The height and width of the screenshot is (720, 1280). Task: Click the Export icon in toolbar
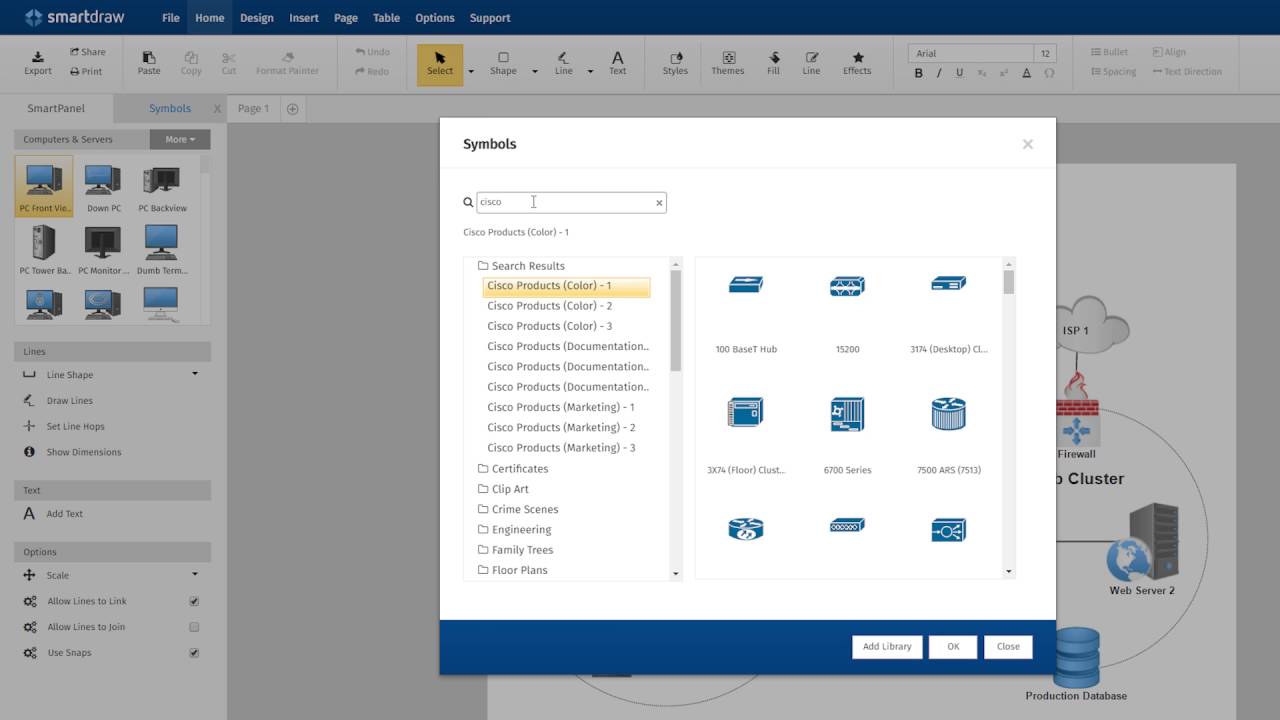(38, 62)
